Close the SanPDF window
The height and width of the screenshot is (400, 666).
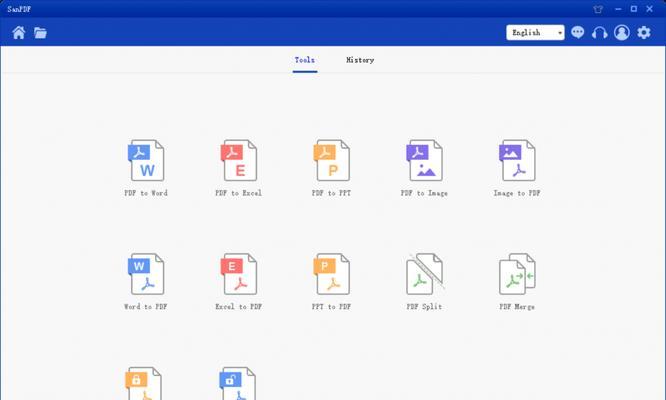(649, 8)
